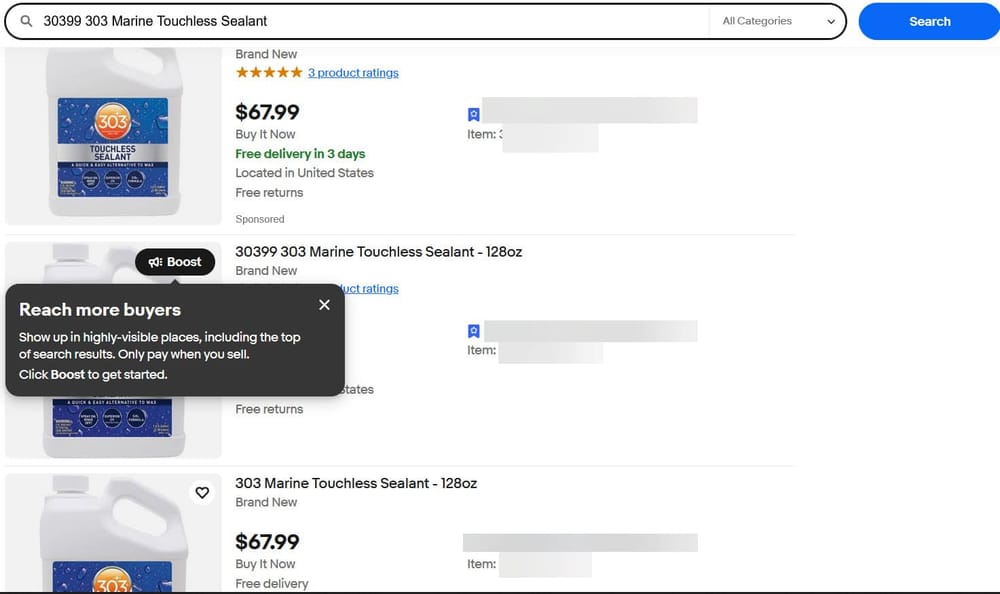Dismiss the Reach more buyers tooltip with X
The image size is (1000, 594).
tap(324, 304)
